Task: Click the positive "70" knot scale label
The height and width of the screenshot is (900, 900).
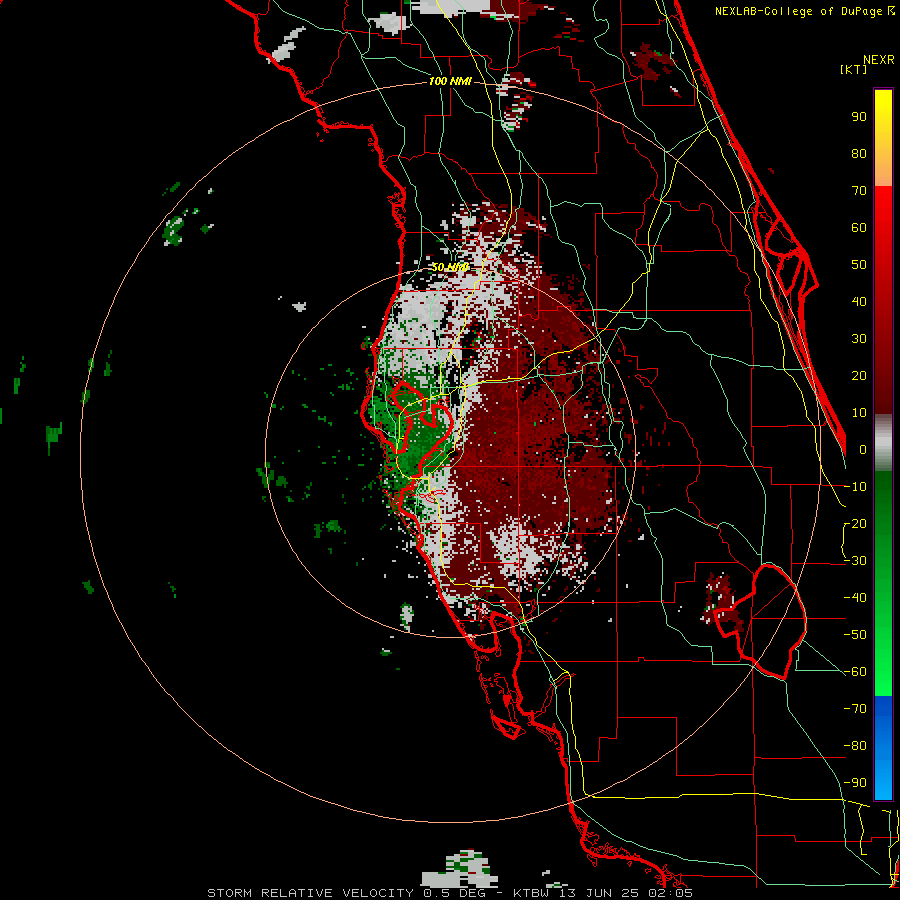Action: [859, 191]
